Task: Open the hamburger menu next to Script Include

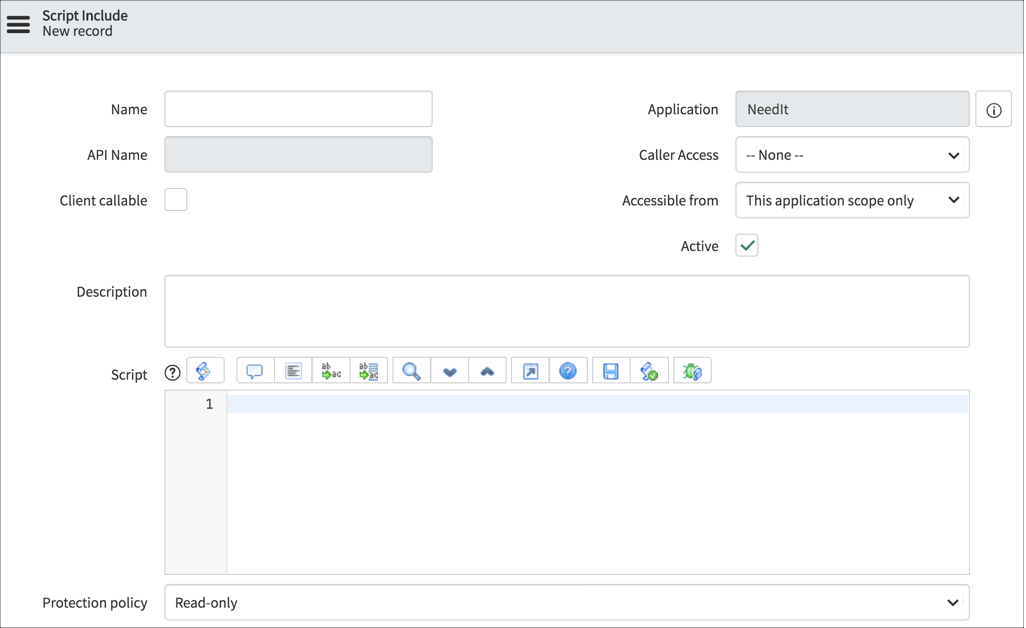Action: (19, 23)
